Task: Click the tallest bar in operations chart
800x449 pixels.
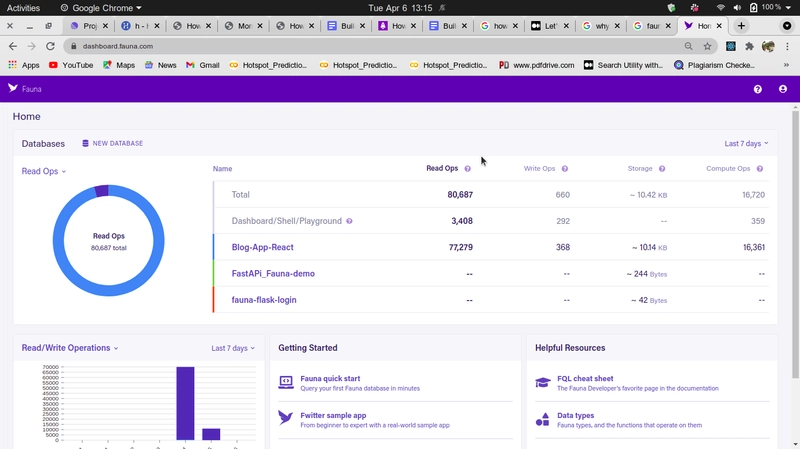Action: [185, 403]
